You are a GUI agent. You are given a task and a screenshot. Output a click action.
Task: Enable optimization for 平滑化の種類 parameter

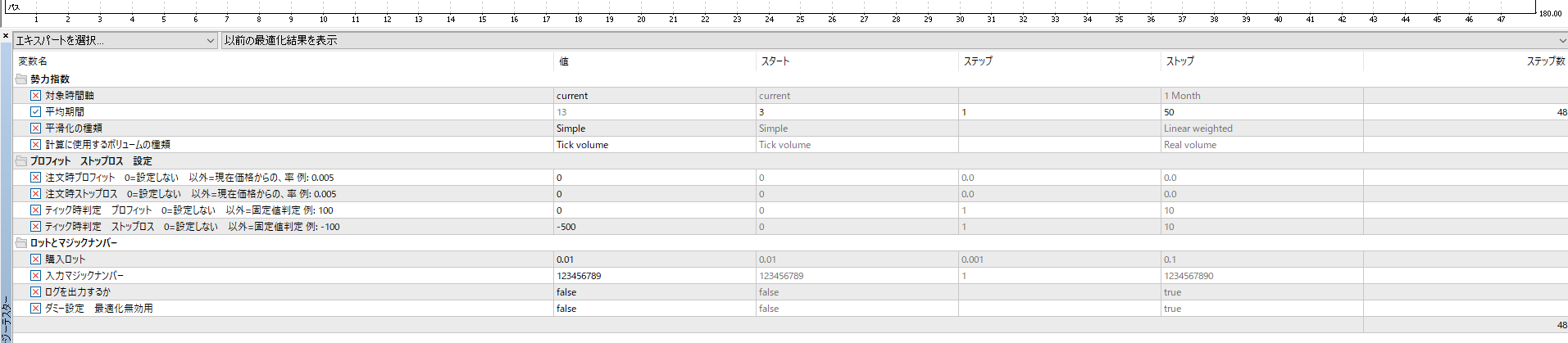tap(36, 129)
